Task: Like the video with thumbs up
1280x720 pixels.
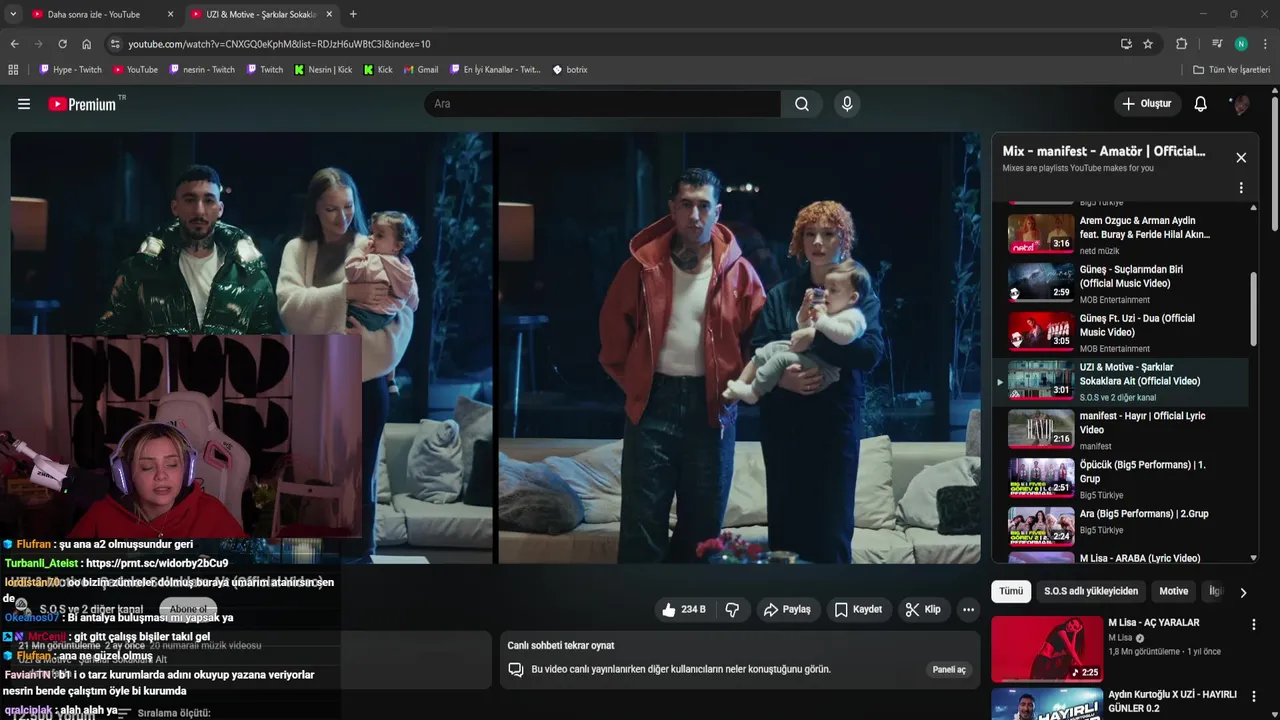Action: pos(684,609)
